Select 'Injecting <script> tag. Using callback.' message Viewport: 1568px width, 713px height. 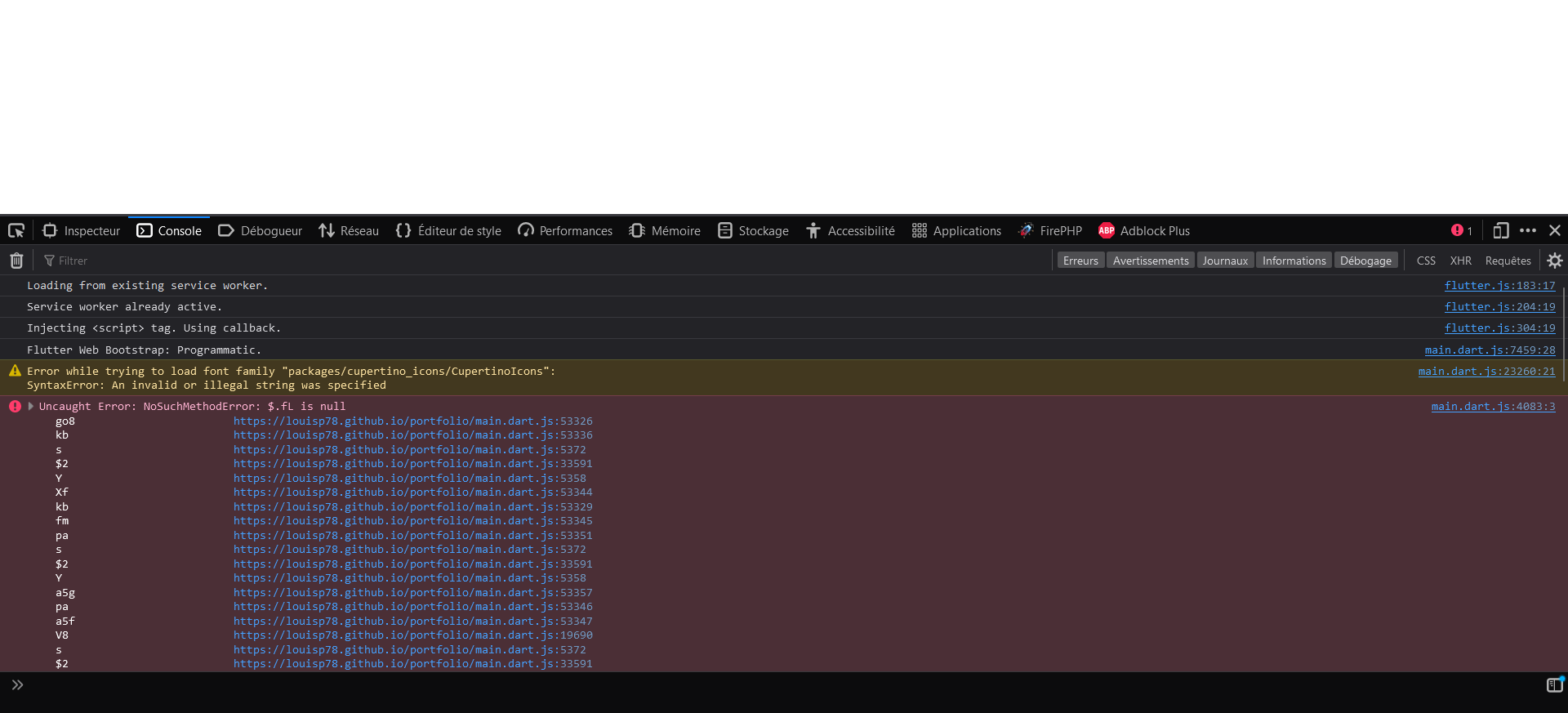[154, 328]
